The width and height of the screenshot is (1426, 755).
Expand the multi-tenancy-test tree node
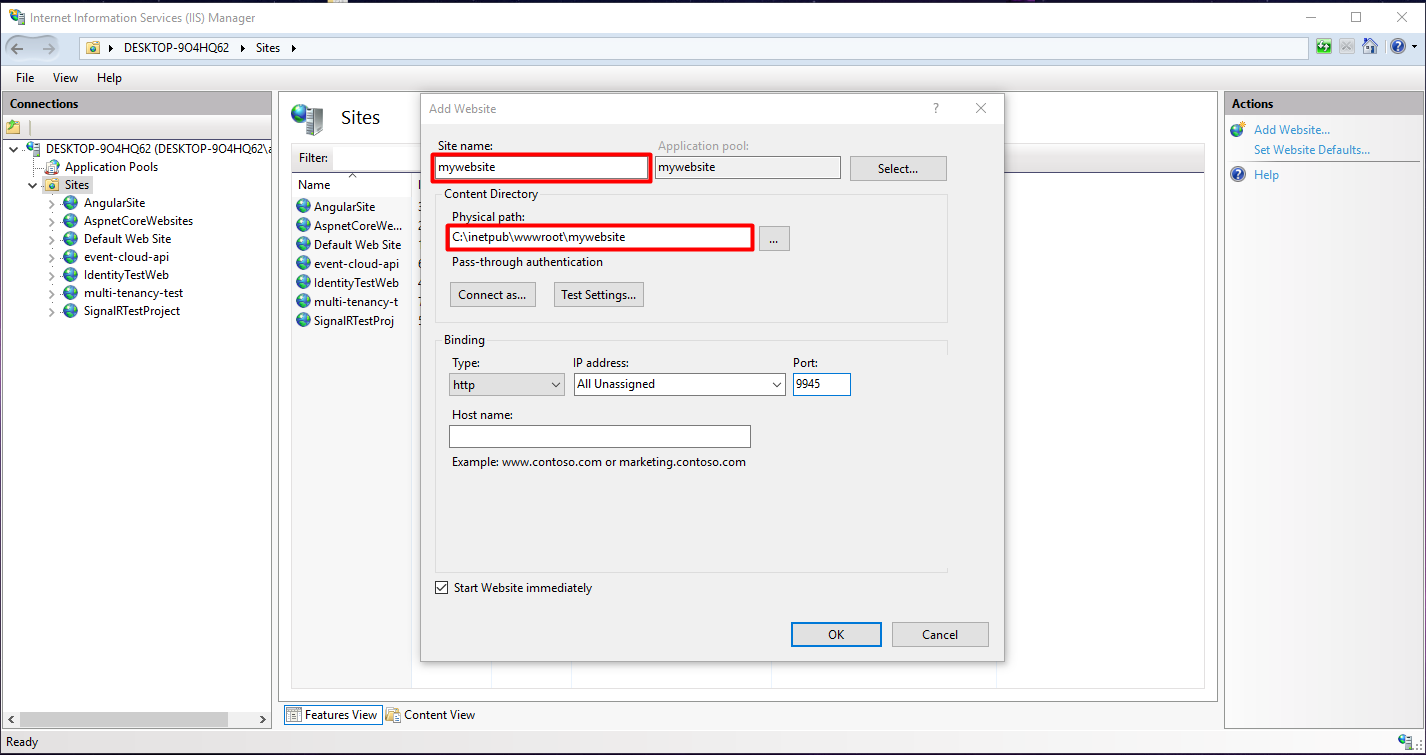[52, 293]
